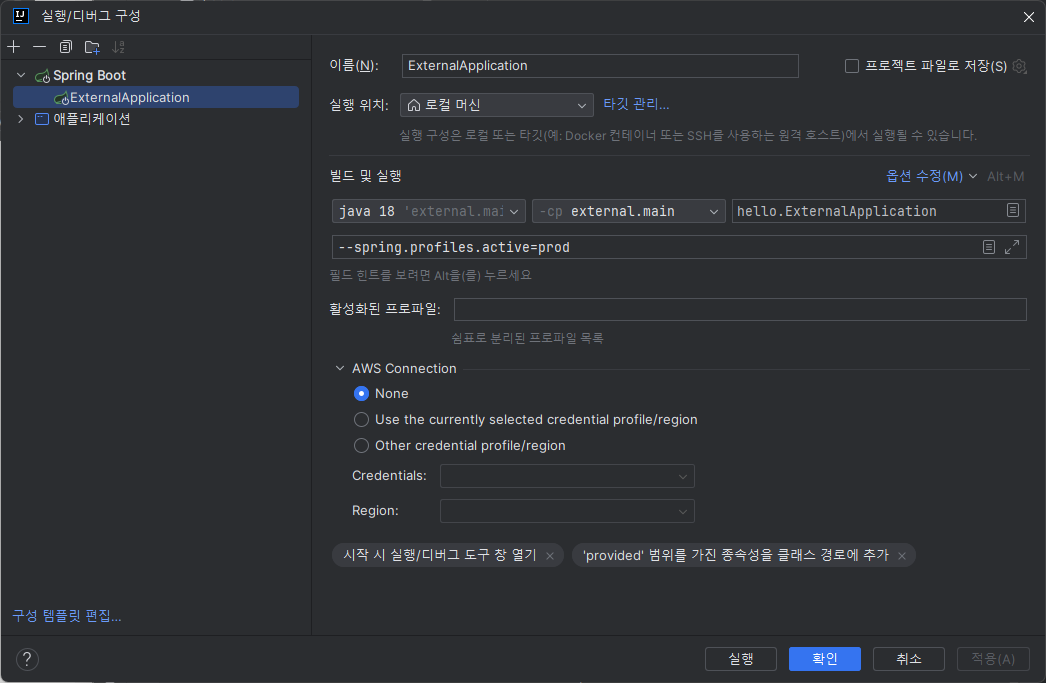This screenshot has height=683, width=1046.
Task: Open 구성 템플릿 편집... link
Action: (67, 616)
